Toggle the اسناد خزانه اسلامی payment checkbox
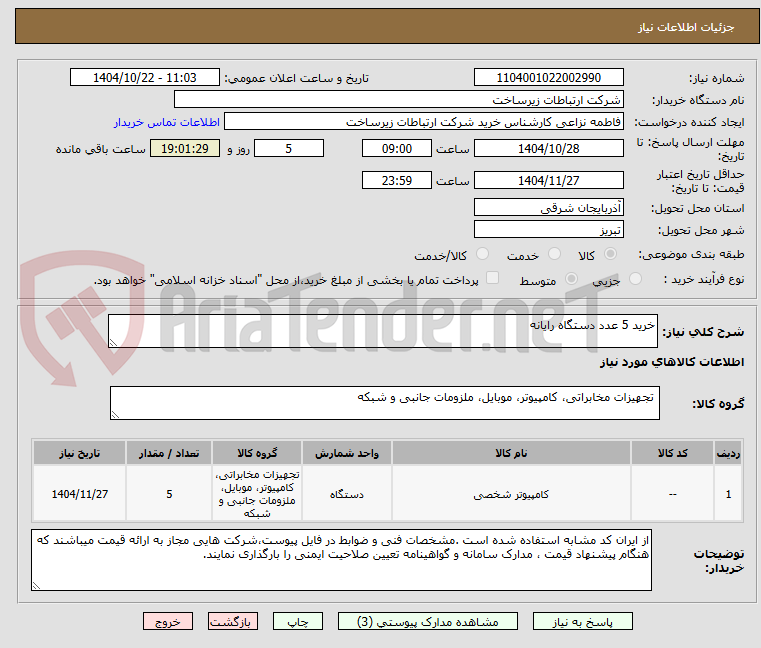The width and height of the screenshot is (761, 648). (x=492, y=278)
